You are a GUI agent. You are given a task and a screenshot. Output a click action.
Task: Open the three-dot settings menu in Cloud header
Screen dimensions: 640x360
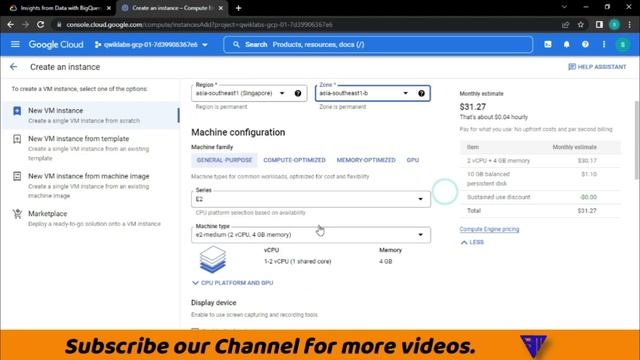[x=604, y=44]
